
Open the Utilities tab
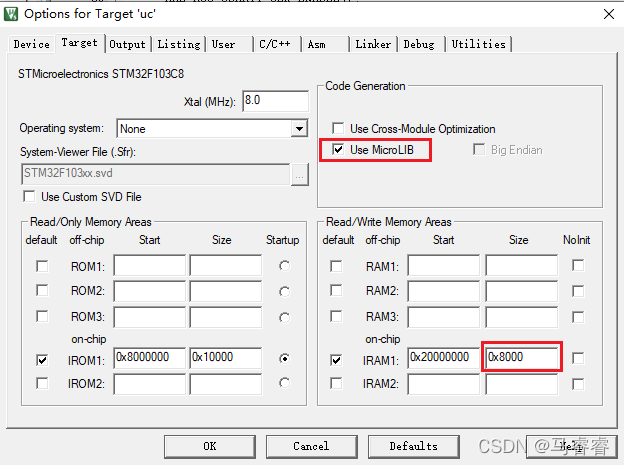click(x=479, y=44)
